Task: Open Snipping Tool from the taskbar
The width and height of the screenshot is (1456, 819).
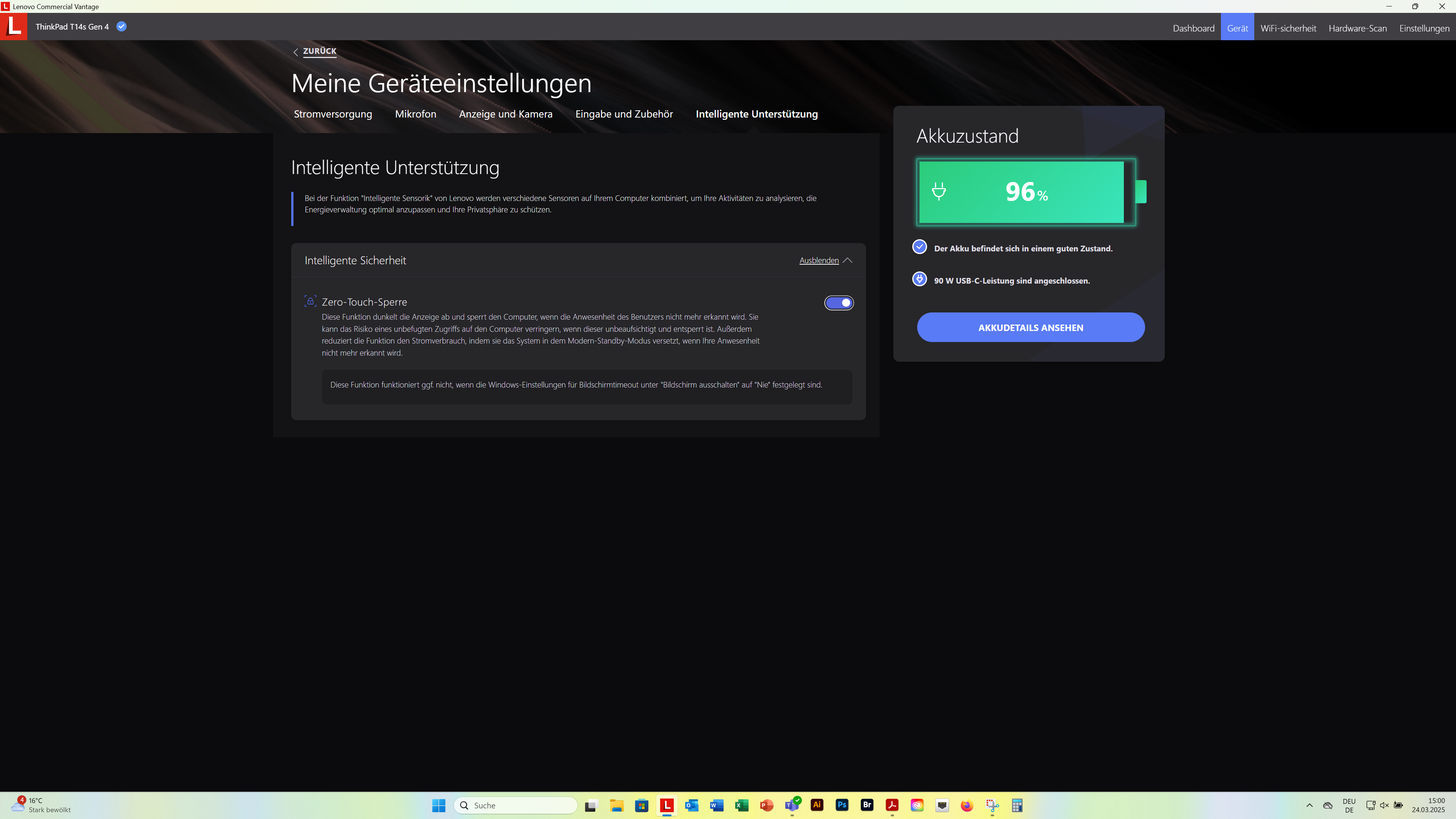Action: pos(992,805)
